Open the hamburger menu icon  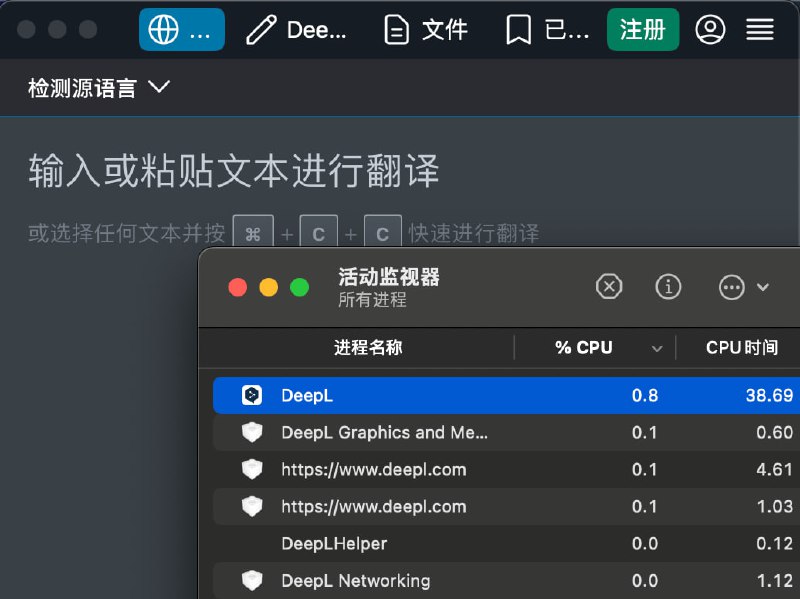coord(760,30)
